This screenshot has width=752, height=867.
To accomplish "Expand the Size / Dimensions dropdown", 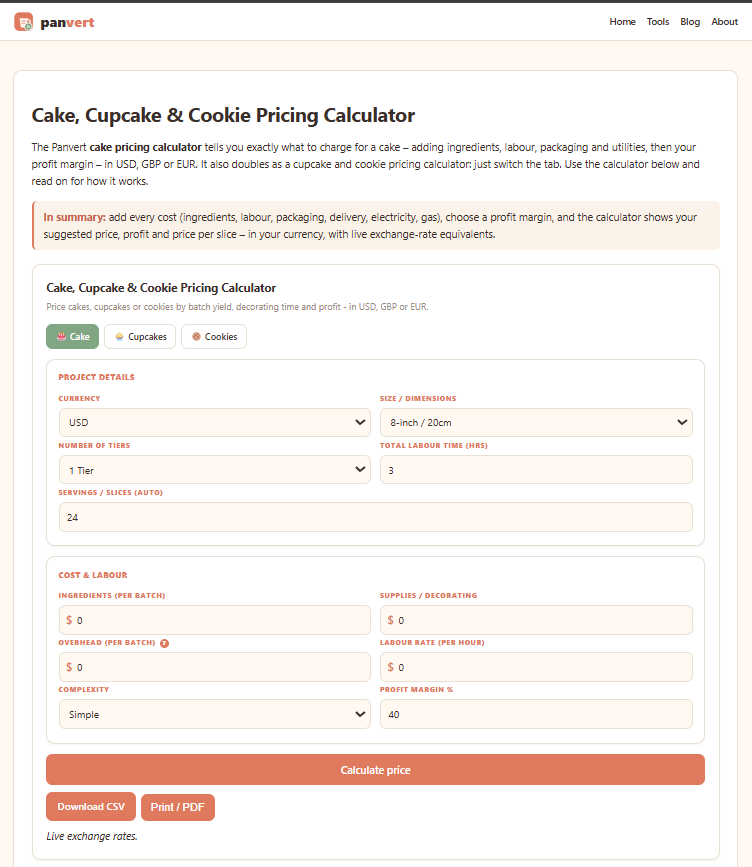I will coord(536,422).
